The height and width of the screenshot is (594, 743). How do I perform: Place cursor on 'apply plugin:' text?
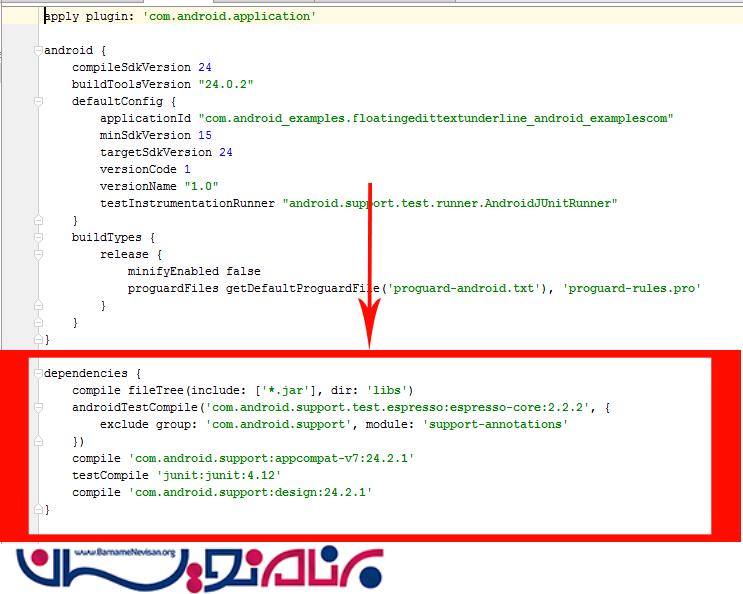point(90,17)
